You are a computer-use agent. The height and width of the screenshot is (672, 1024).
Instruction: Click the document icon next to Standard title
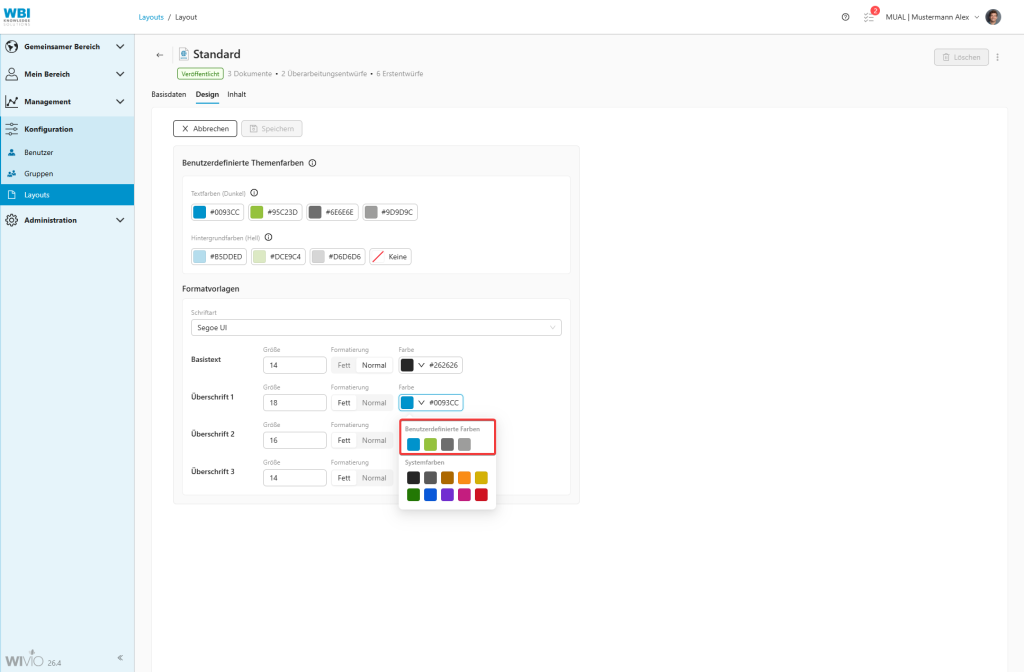(x=184, y=54)
